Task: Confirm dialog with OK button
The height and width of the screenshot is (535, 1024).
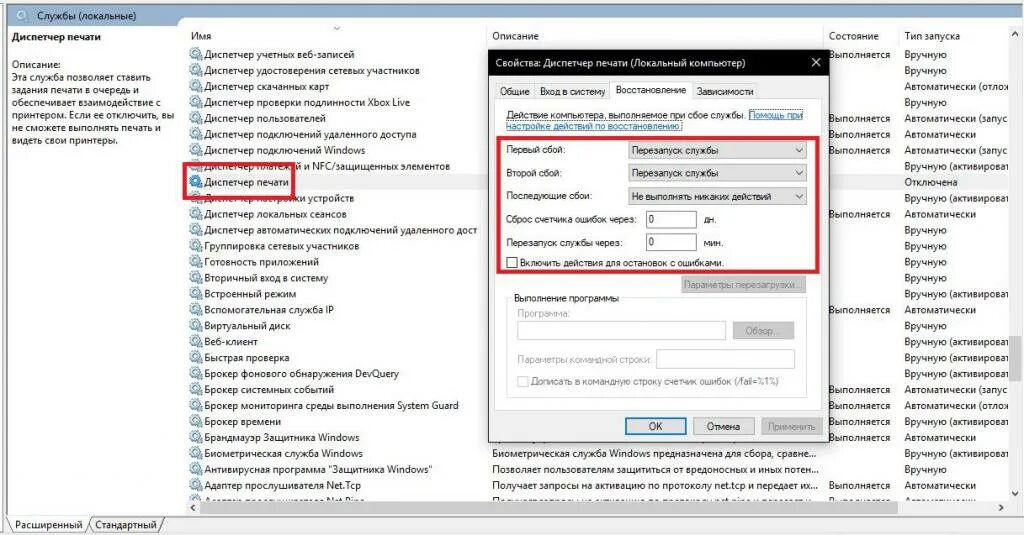Action: 655,426
